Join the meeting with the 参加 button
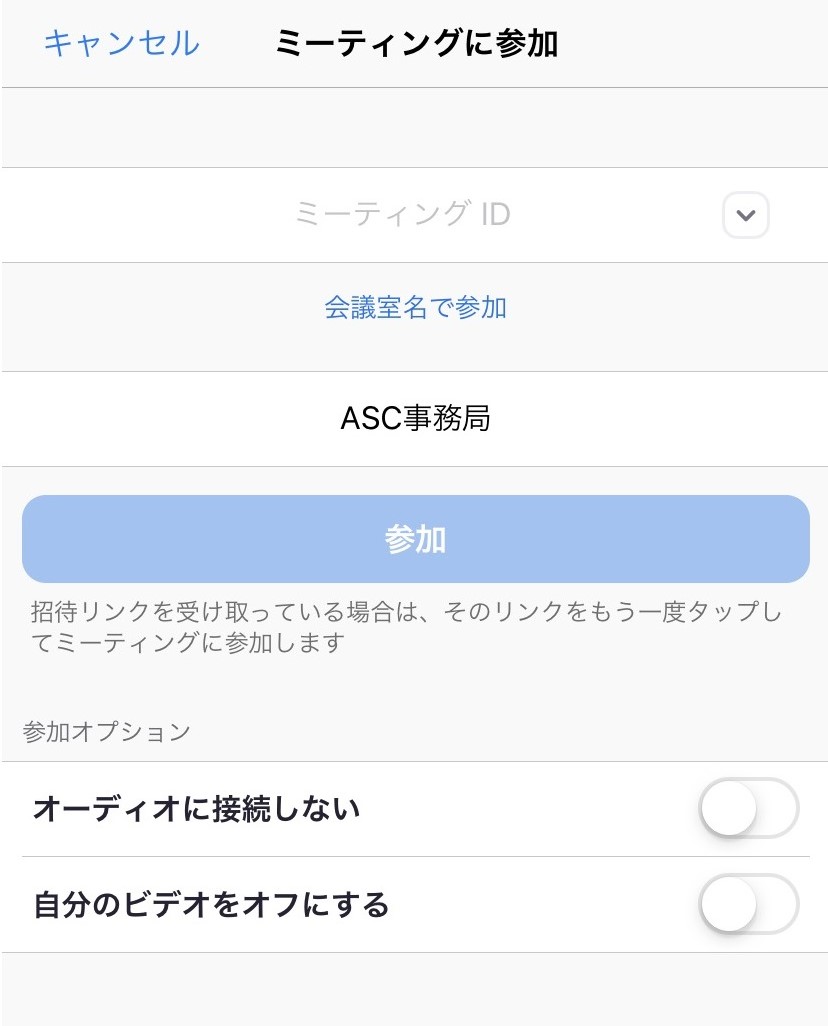The width and height of the screenshot is (828, 1026). (x=416, y=539)
